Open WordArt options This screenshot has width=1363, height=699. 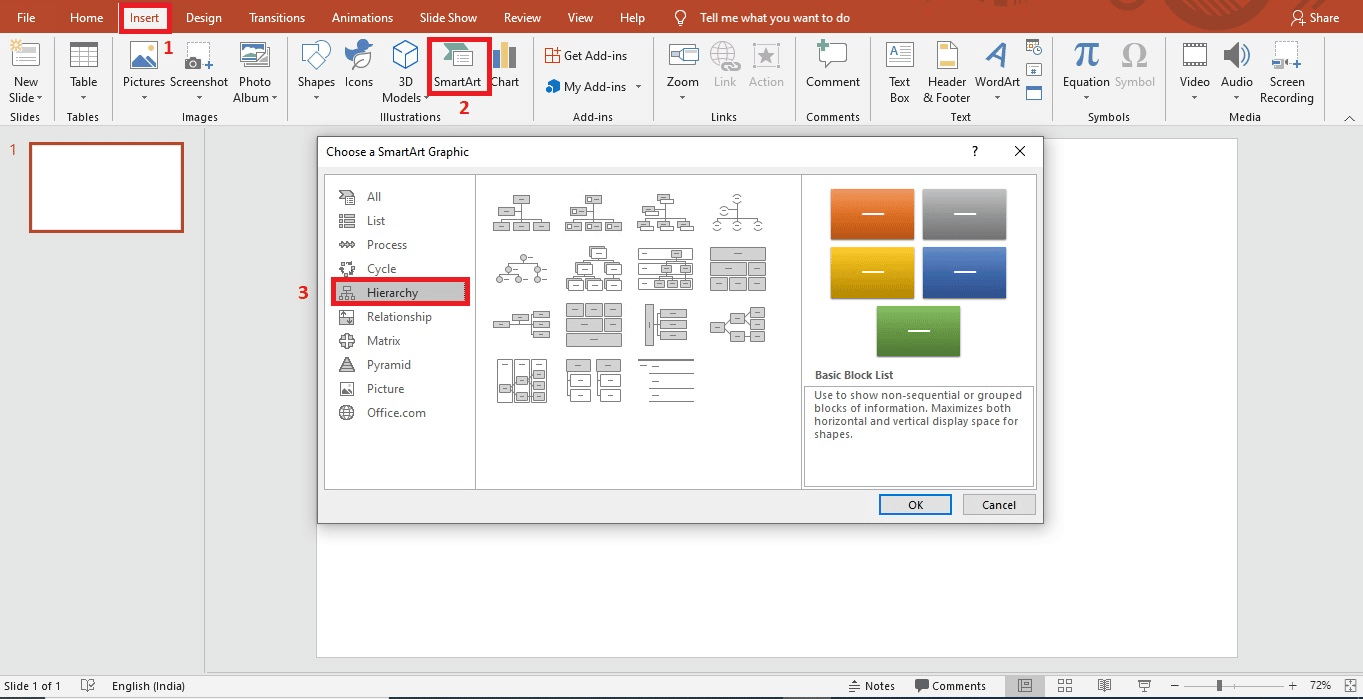(996, 70)
